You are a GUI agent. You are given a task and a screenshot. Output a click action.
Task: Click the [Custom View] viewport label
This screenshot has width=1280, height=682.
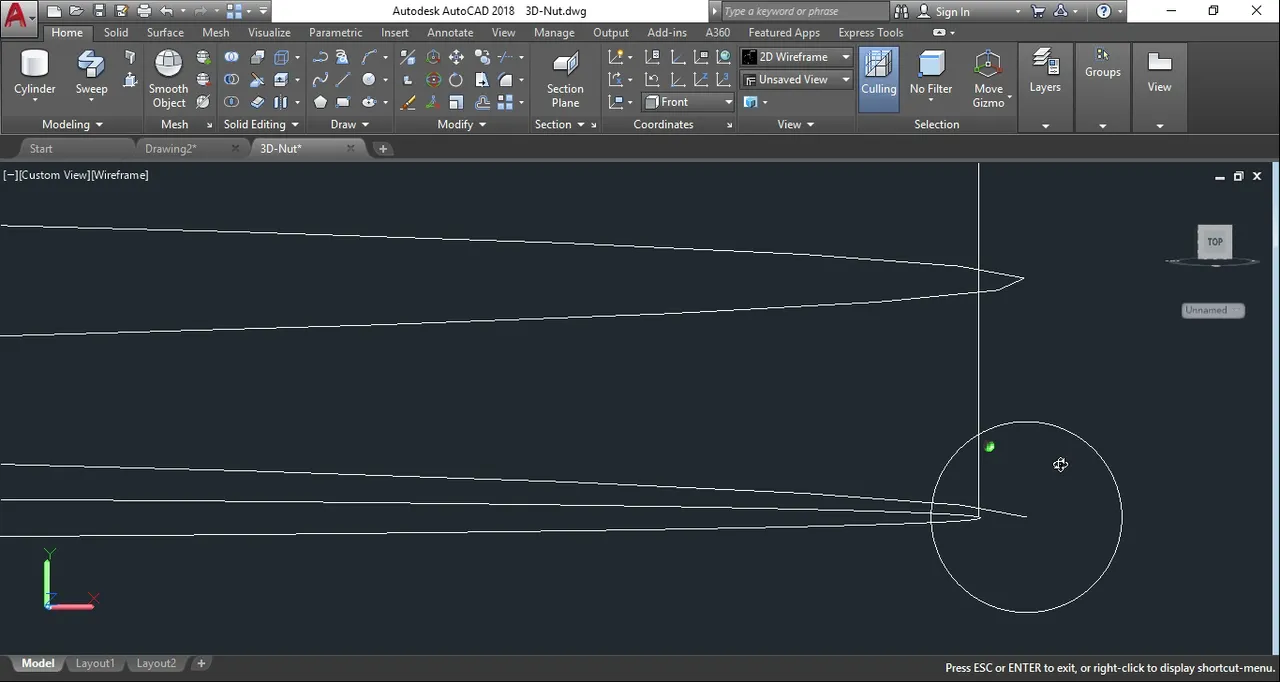pos(54,175)
